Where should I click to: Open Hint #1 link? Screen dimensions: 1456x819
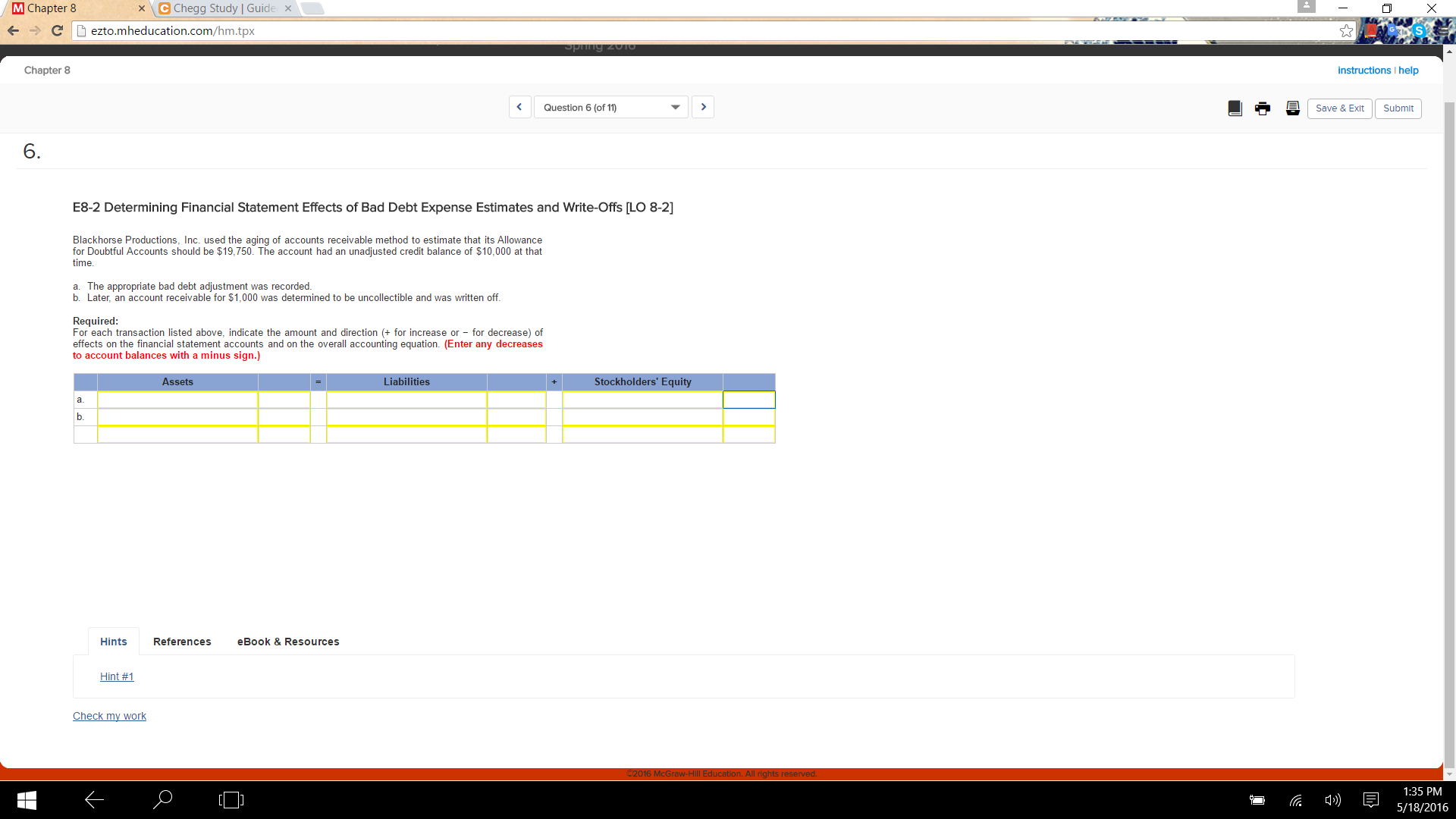coord(117,676)
